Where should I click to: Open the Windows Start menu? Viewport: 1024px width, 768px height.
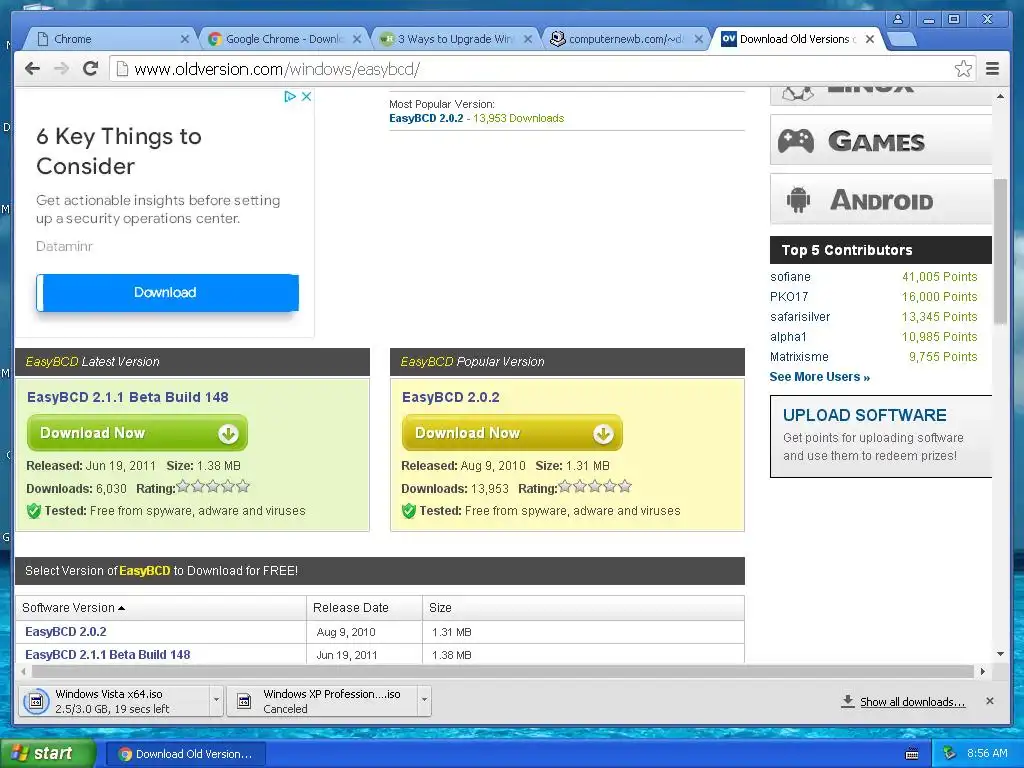(x=46, y=754)
